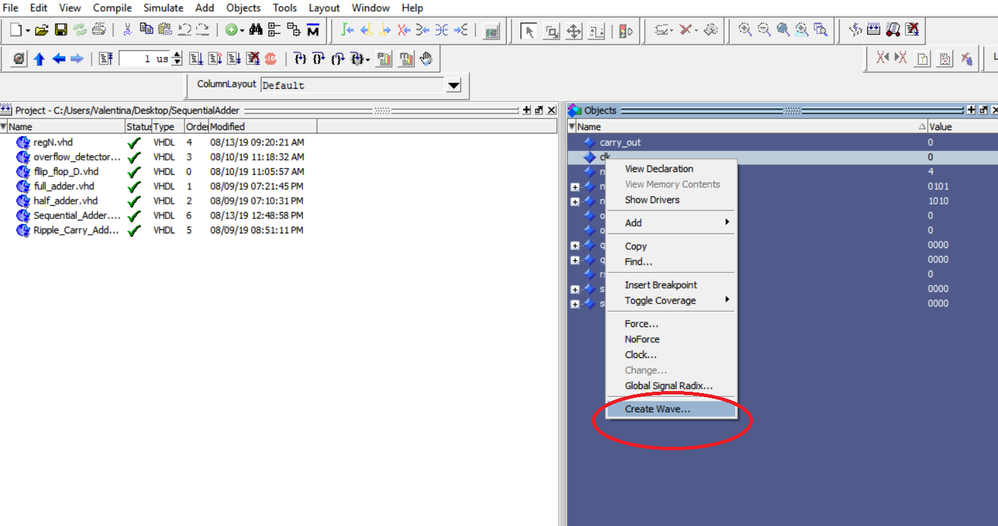Click the Run All icon

click(x=234, y=59)
